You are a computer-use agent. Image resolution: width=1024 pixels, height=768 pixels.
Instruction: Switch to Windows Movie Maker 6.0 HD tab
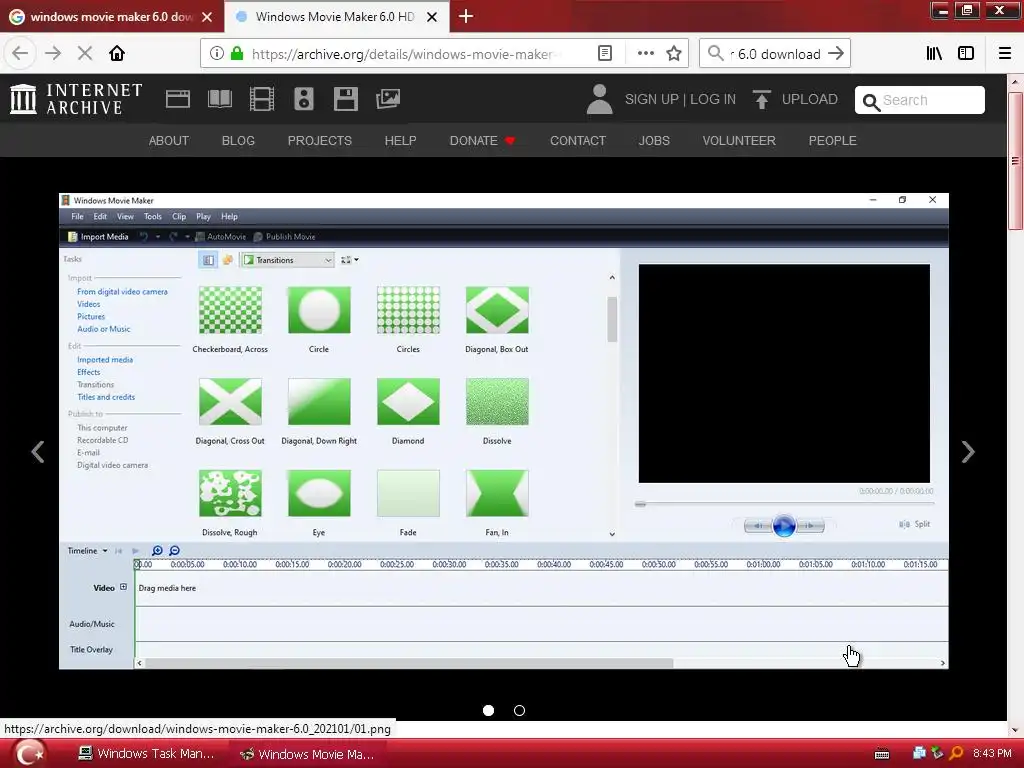coord(334,17)
